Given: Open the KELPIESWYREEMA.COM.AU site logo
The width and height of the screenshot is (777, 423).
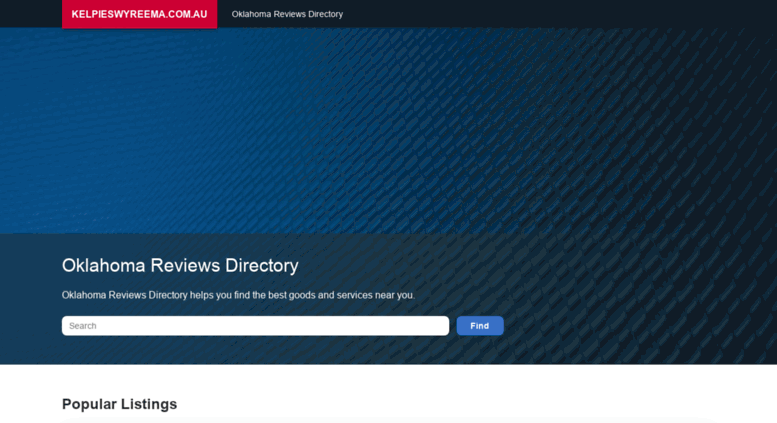Looking at the screenshot, I should (139, 14).
